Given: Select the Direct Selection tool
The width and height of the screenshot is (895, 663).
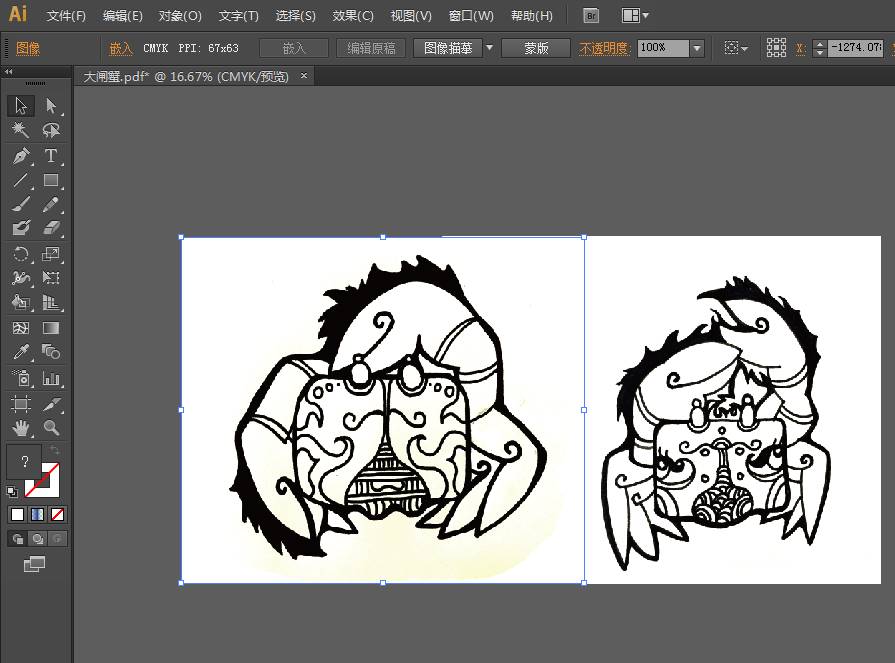Looking at the screenshot, I should pyautogui.click(x=51, y=106).
